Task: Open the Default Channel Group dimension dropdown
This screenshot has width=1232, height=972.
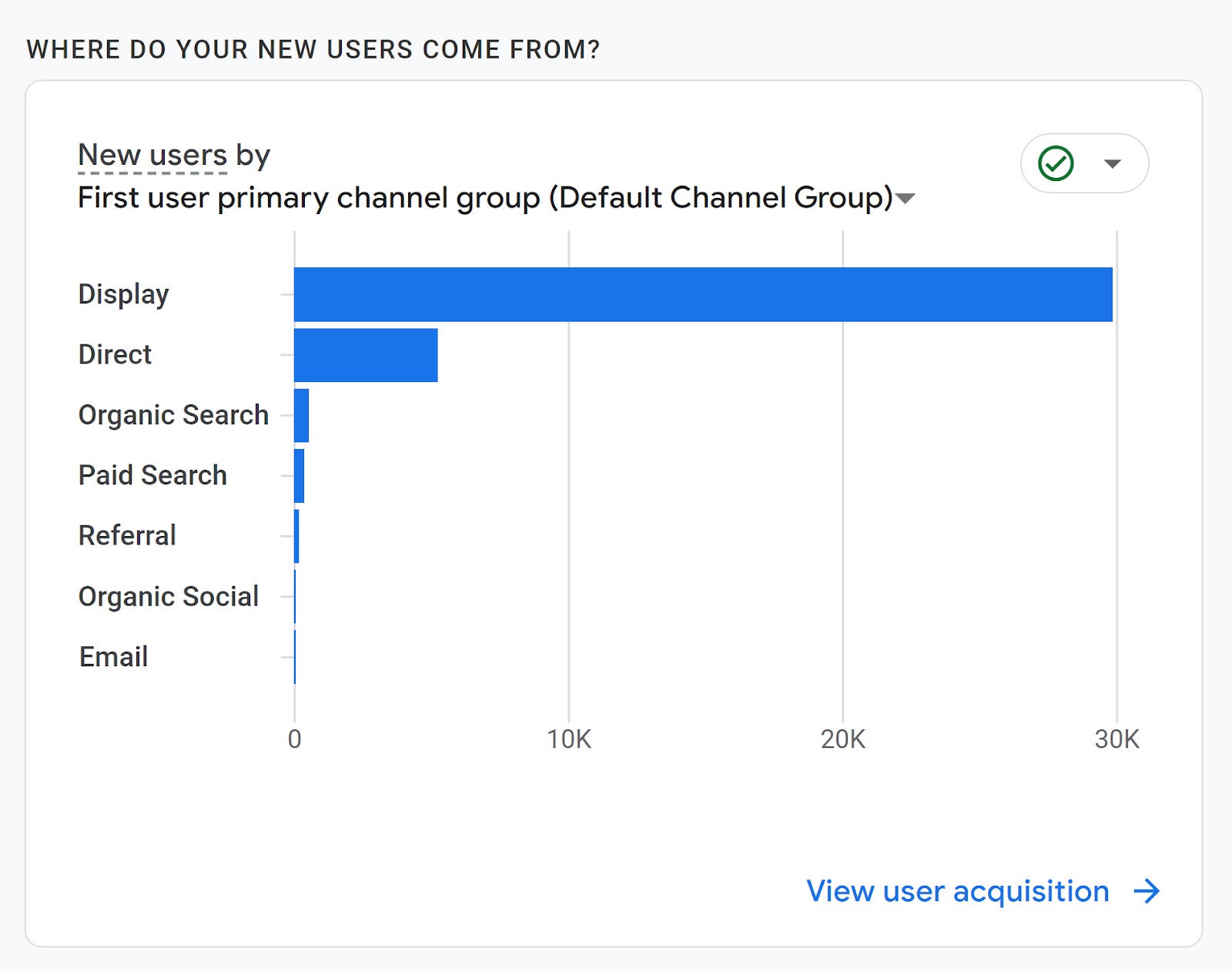Action: point(906,199)
